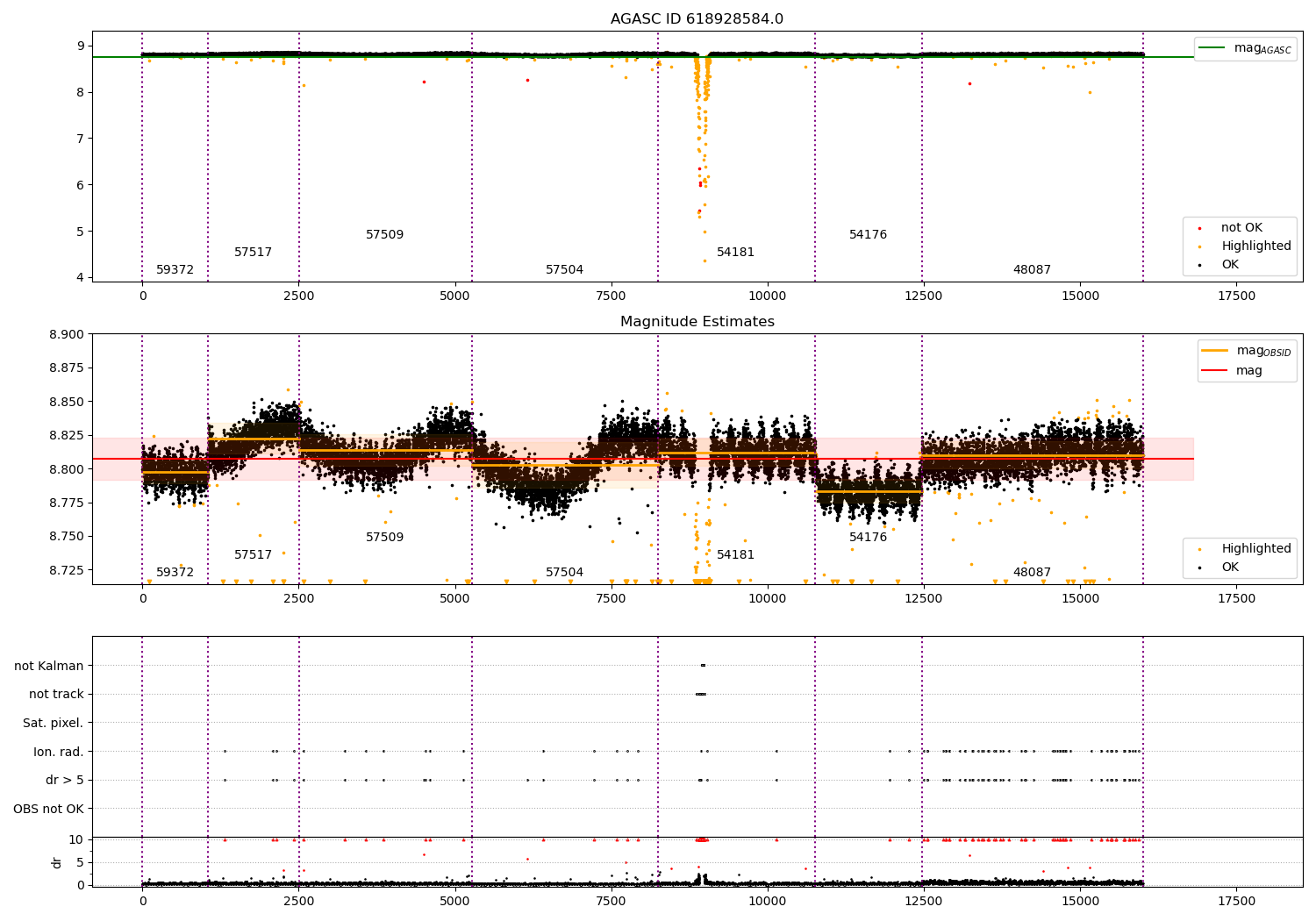Click the deep magnitude dip near 9000 in top plot
1316x921 pixels.
pos(702,158)
